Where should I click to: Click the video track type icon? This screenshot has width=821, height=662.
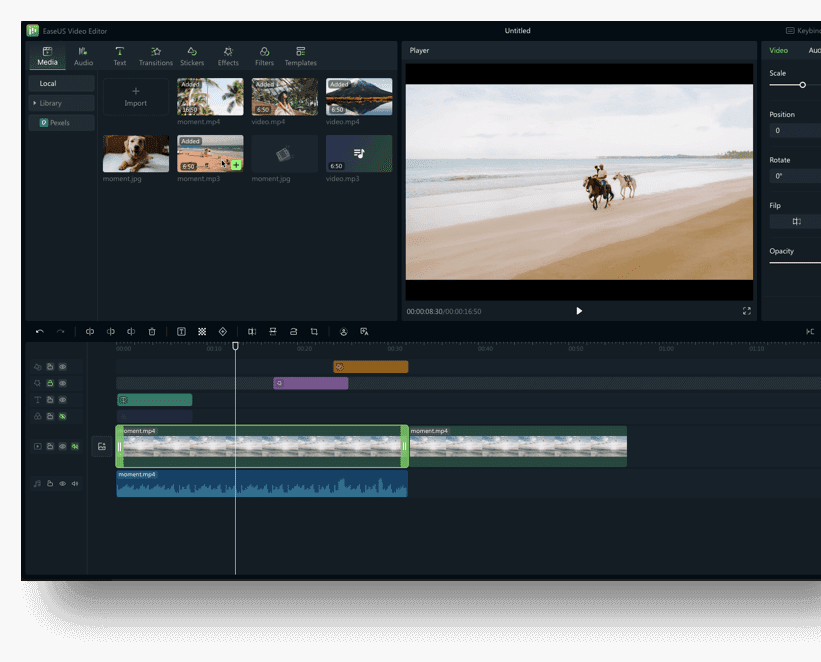[38, 446]
